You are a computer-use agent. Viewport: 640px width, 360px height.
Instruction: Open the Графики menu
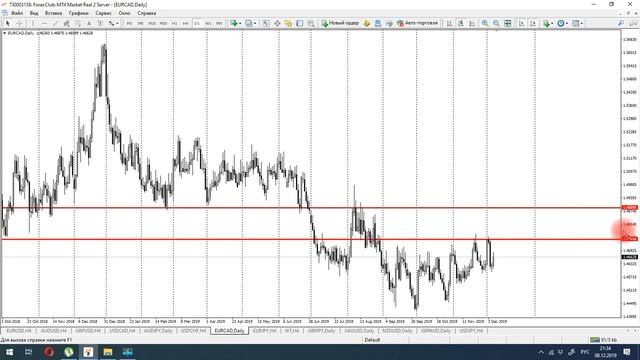tap(78, 13)
